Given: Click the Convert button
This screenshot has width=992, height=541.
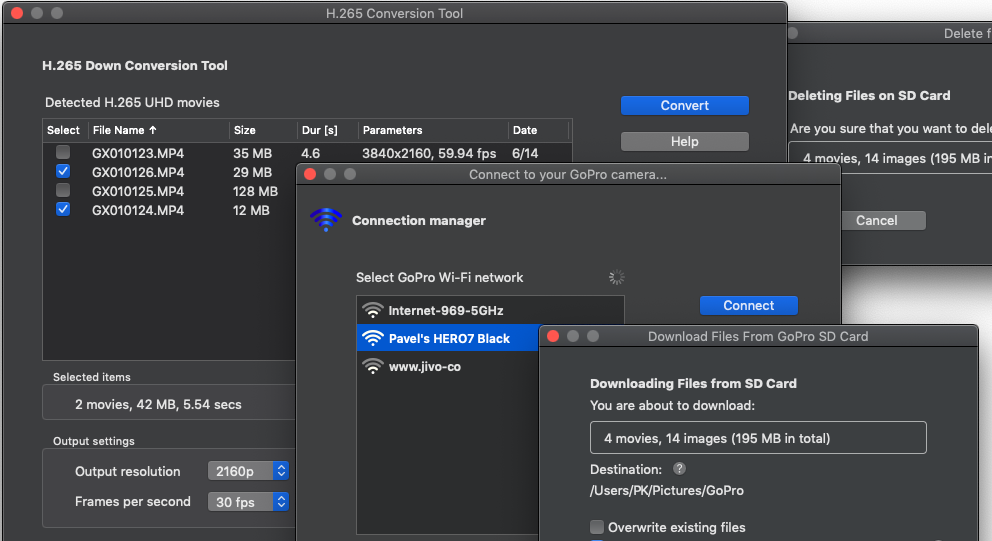Looking at the screenshot, I should 685,106.
